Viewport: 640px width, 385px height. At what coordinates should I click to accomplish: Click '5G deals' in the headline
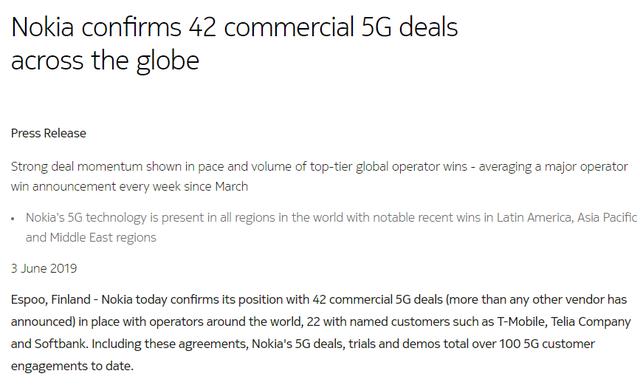coord(410,27)
